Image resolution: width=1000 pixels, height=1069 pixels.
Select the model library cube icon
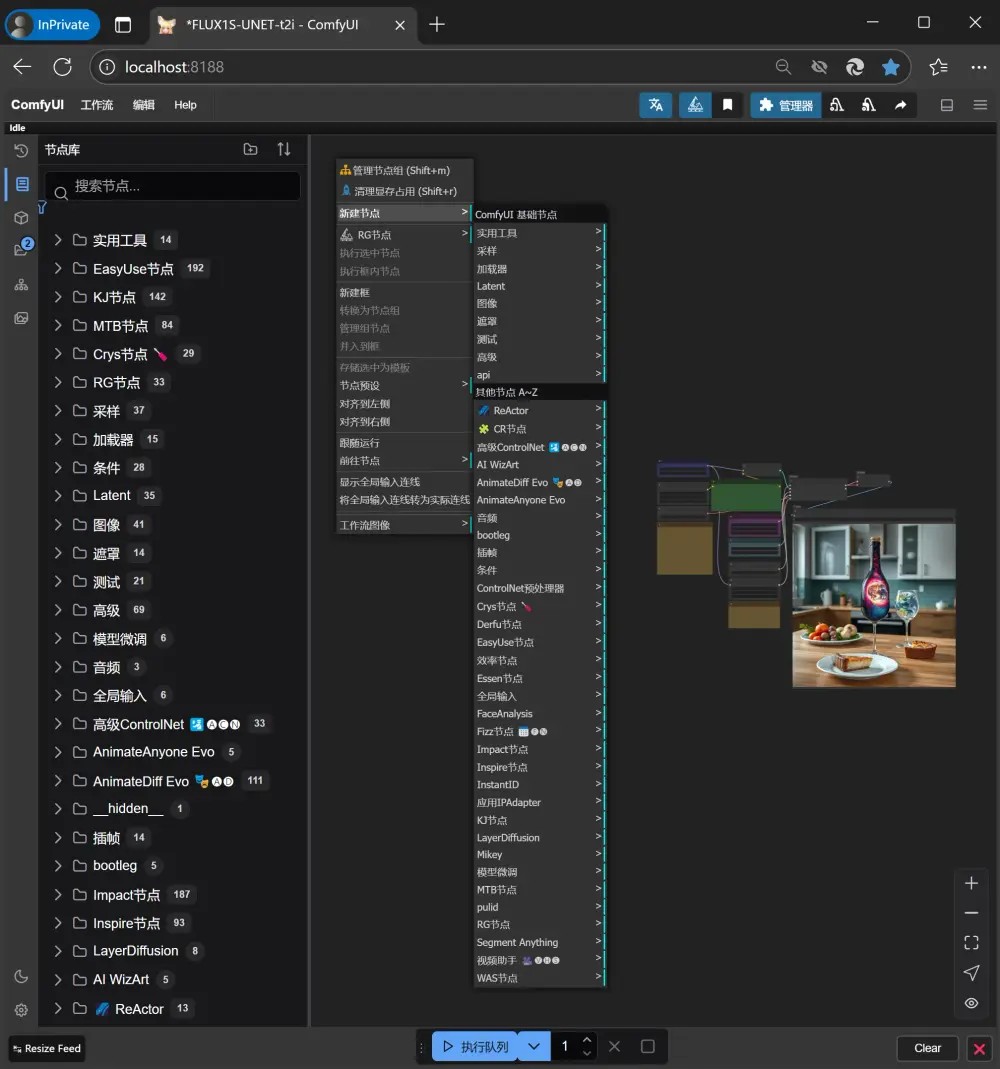[20, 217]
